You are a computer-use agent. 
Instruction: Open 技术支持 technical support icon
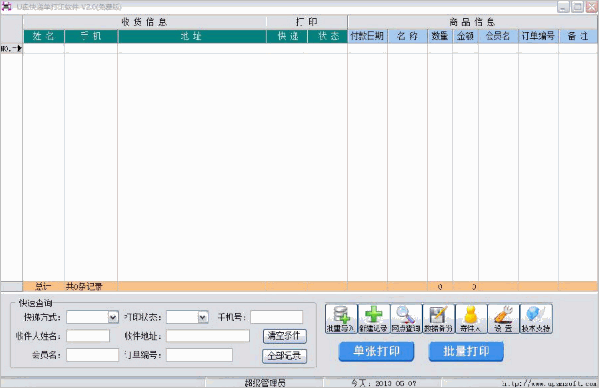click(x=536, y=318)
